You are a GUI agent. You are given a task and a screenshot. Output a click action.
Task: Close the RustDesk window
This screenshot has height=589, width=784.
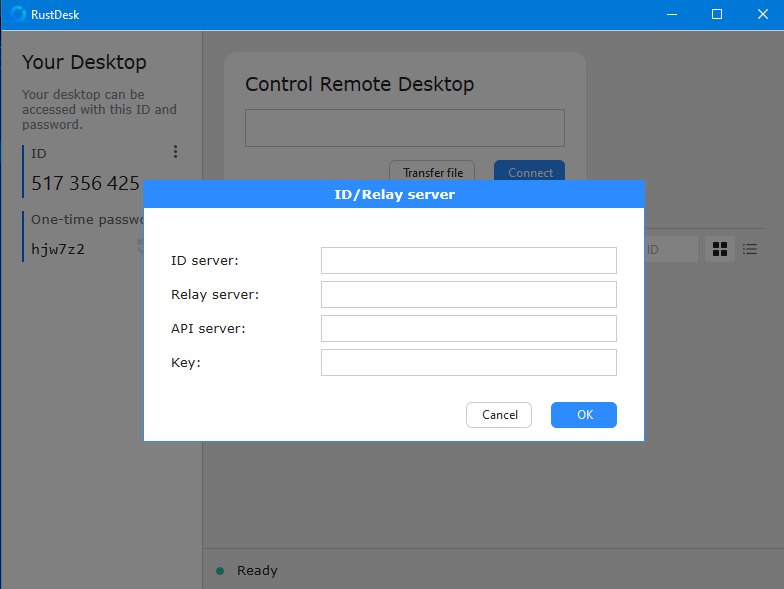tap(762, 14)
